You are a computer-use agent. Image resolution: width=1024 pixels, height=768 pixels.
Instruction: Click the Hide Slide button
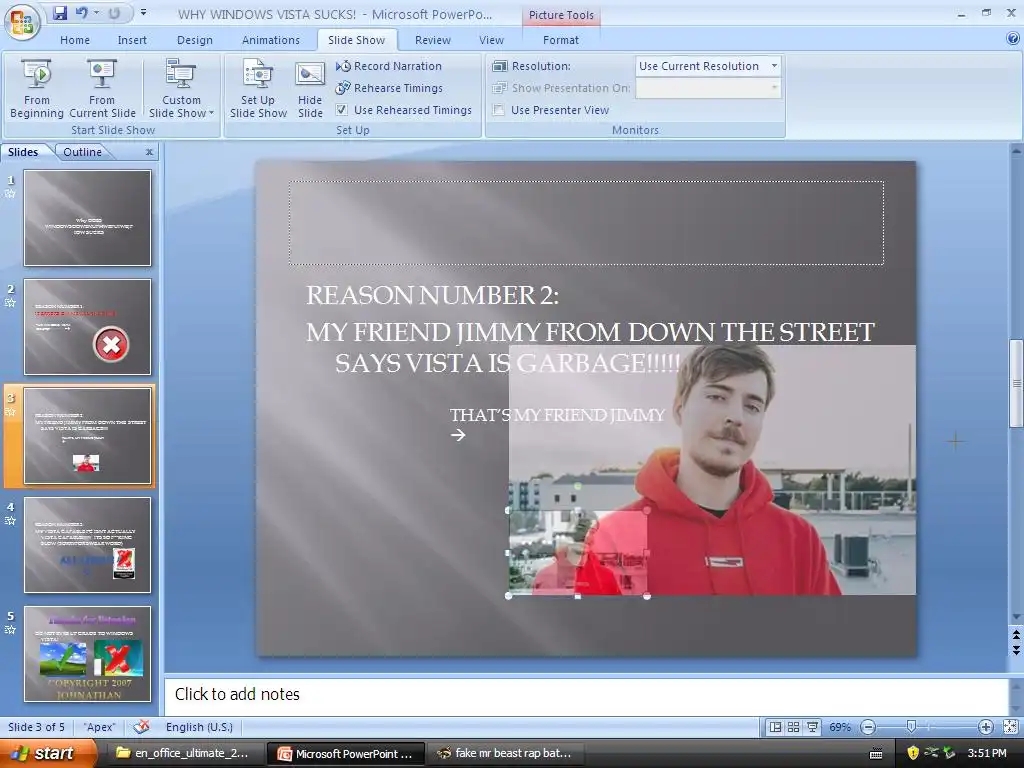[x=310, y=89]
